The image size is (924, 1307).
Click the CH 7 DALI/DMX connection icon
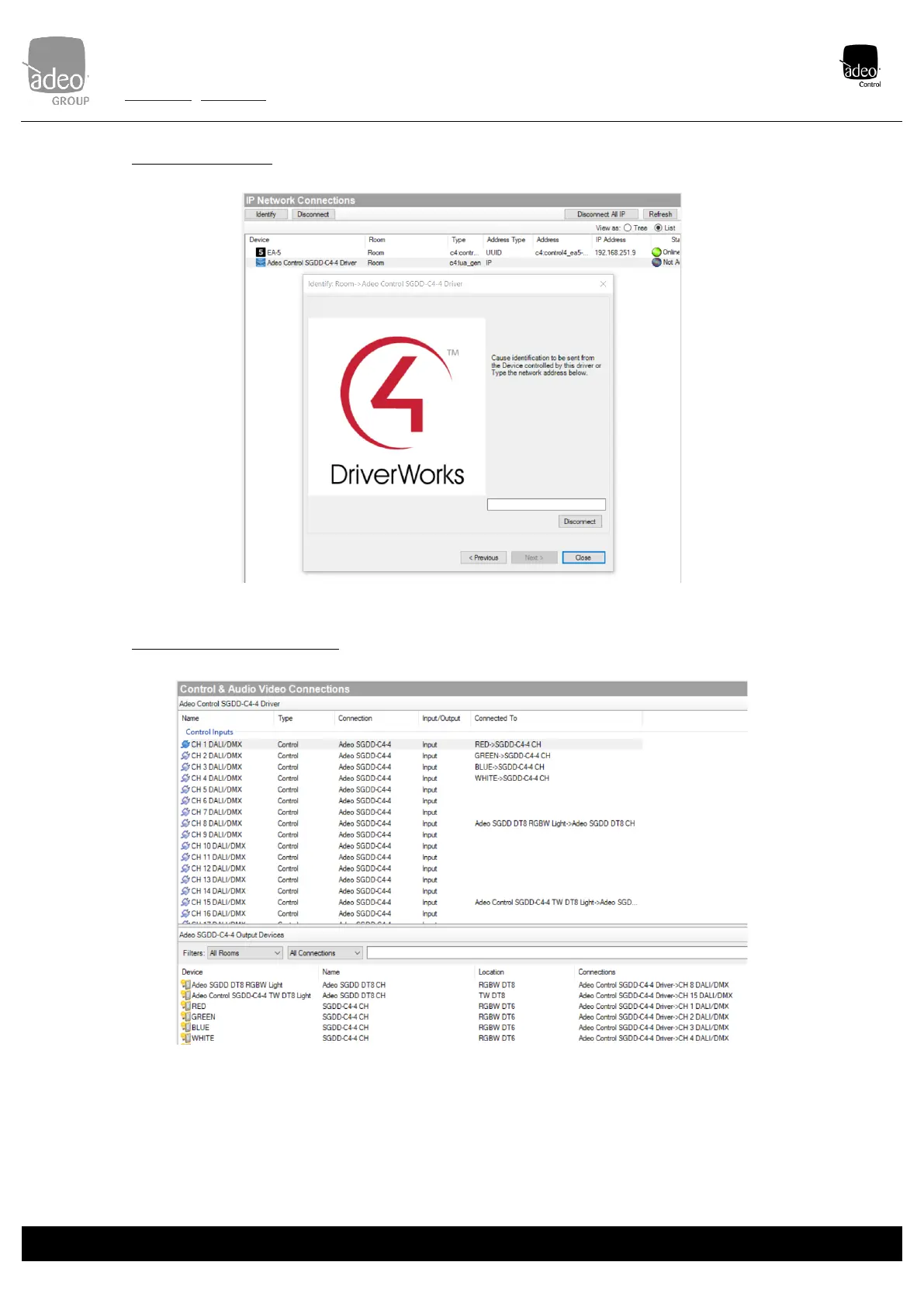tap(185, 813)
